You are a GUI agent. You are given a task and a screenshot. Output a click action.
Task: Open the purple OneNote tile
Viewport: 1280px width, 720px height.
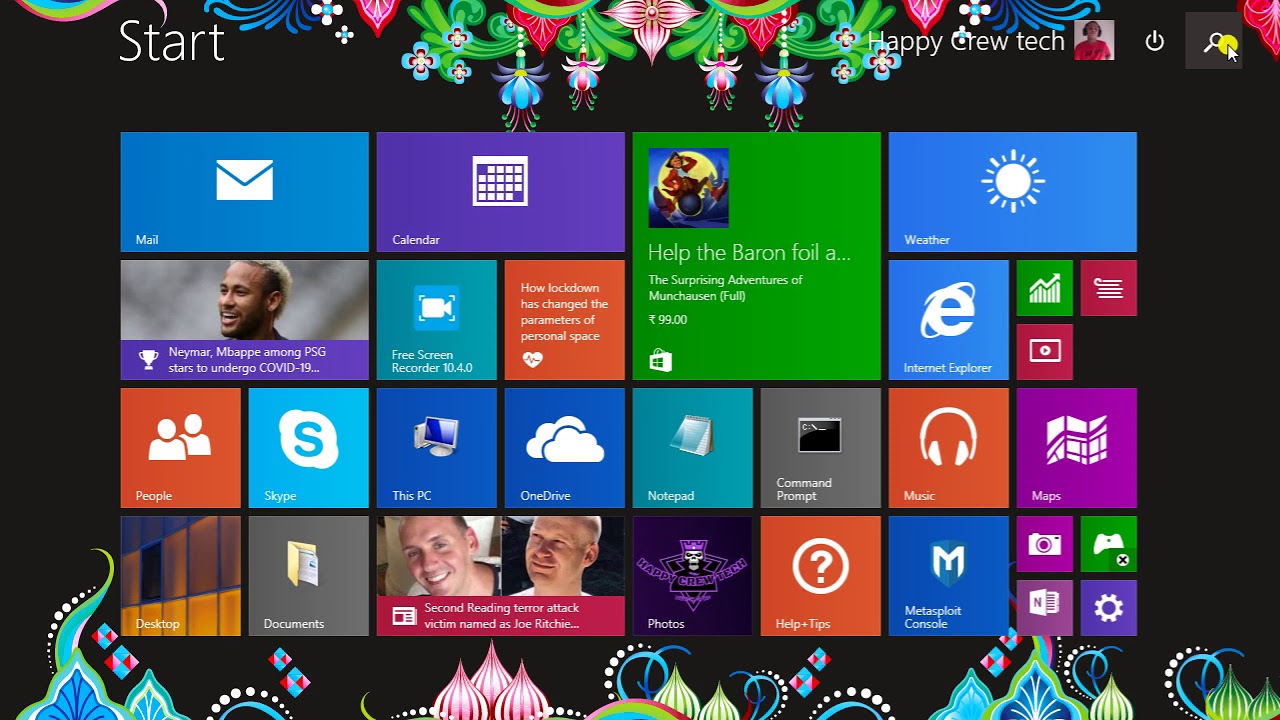[x=1044, y=608]
